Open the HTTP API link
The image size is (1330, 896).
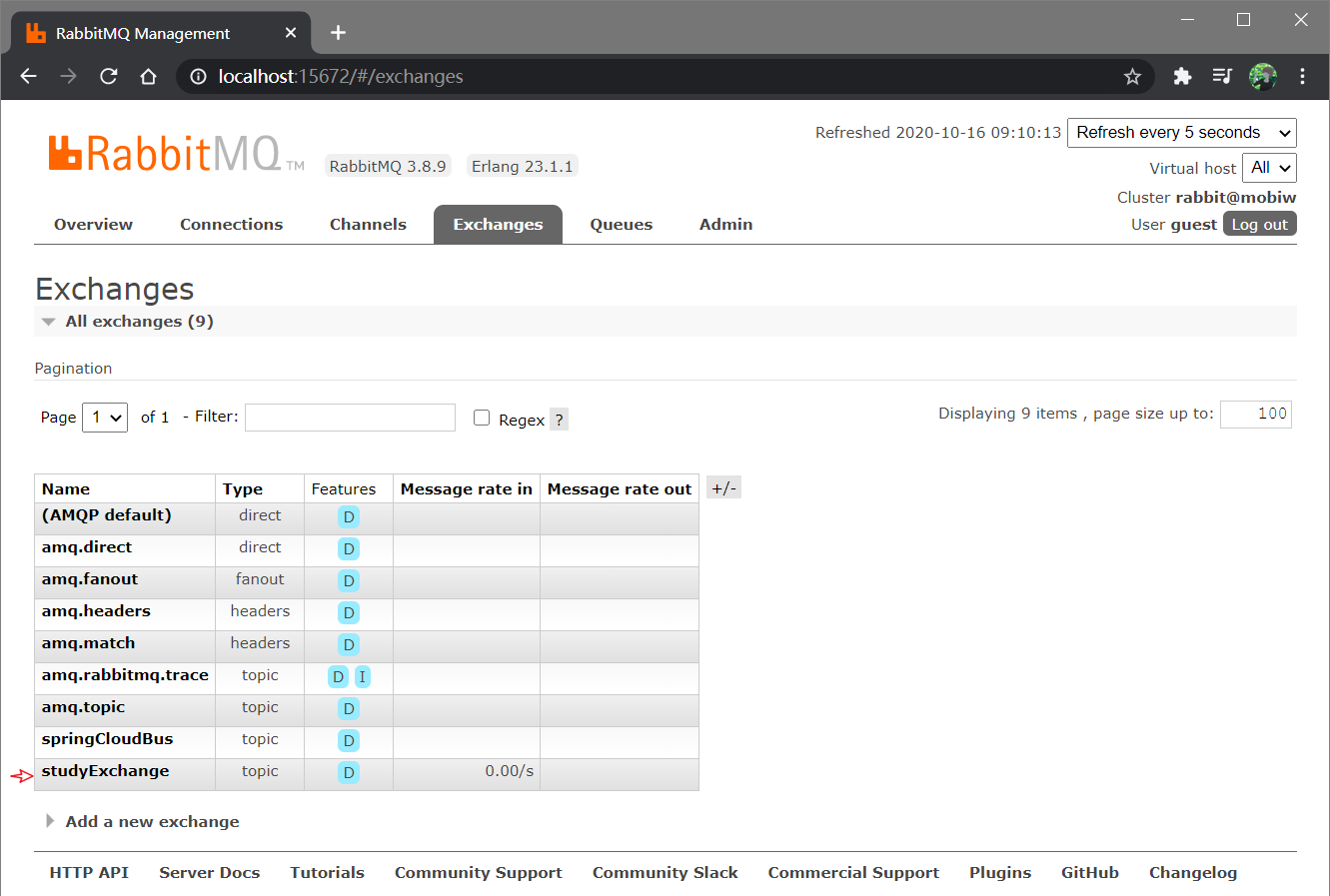pyautogui.click(x=89, y=873)
